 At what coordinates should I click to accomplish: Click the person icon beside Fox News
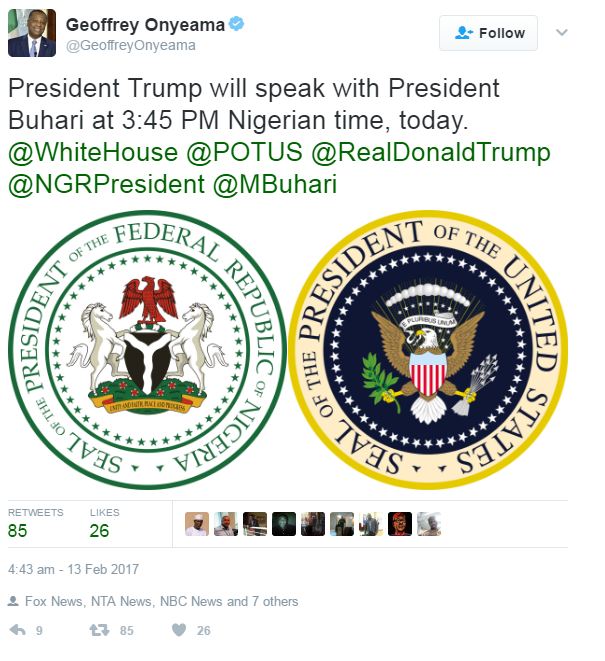(13, 601)
